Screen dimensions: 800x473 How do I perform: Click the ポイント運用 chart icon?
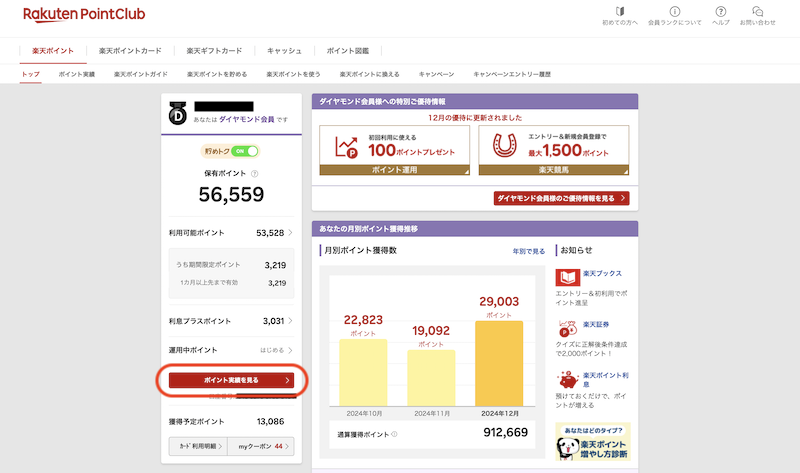(346, 147)
